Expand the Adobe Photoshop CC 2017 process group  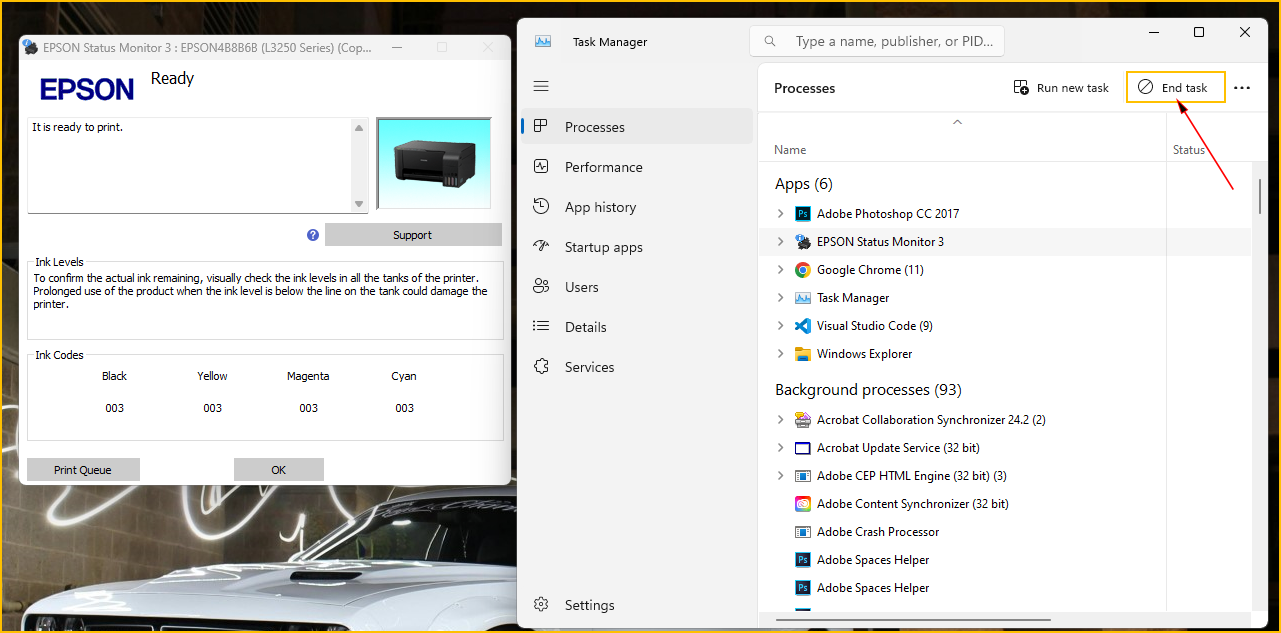click(x=781, y=214)
